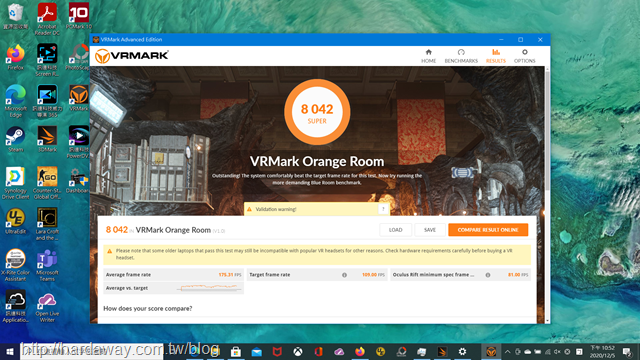
Task: Select the PowerDirector 365 desktop icon
Action: 47,101
